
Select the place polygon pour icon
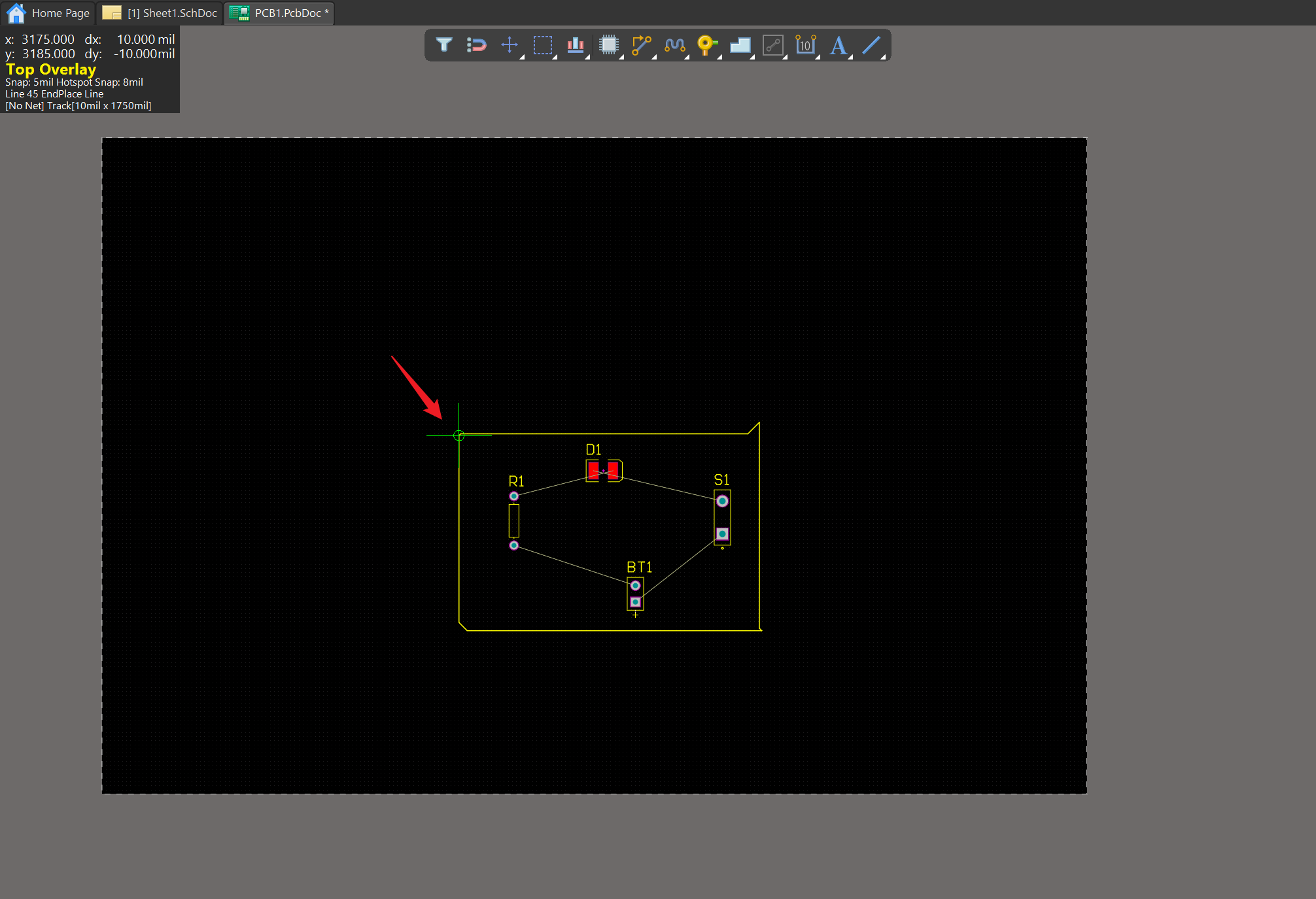point(740,45)
